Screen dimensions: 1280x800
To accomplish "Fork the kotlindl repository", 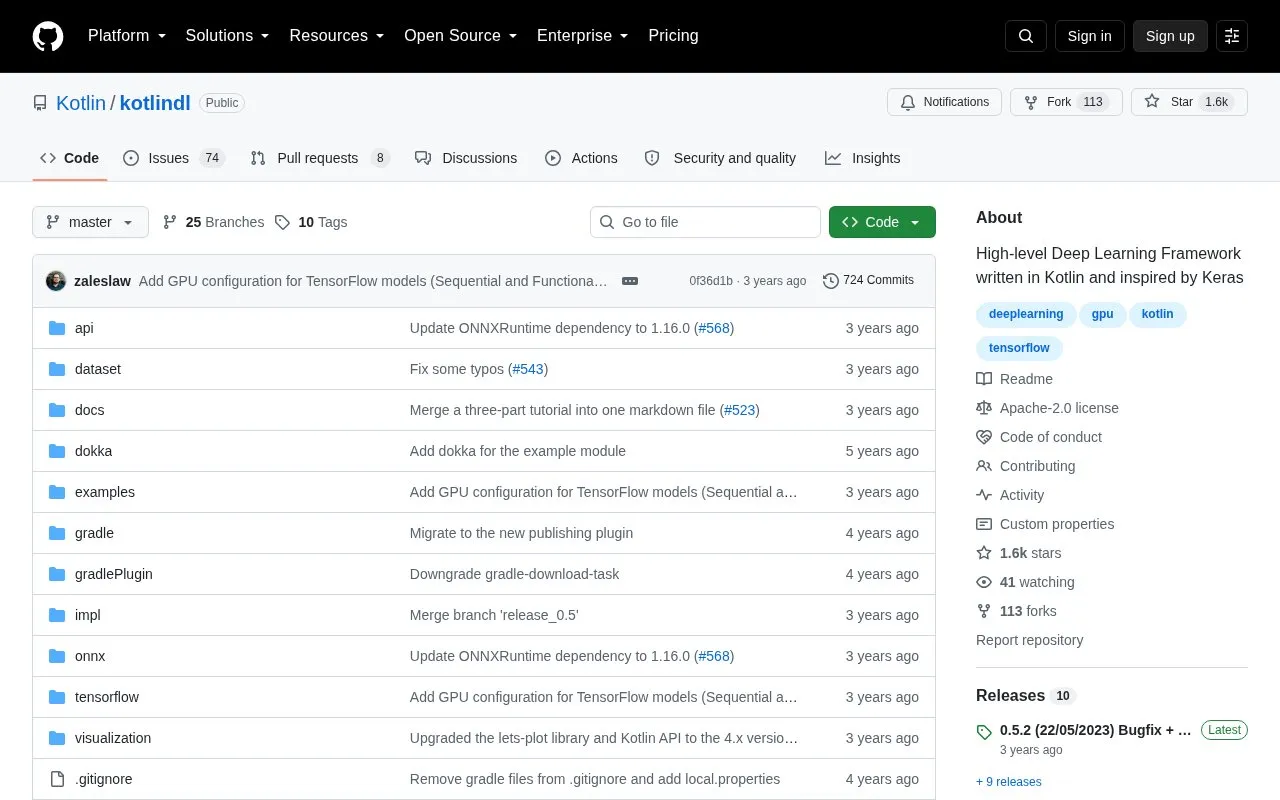I will [x=1066, y=102].
